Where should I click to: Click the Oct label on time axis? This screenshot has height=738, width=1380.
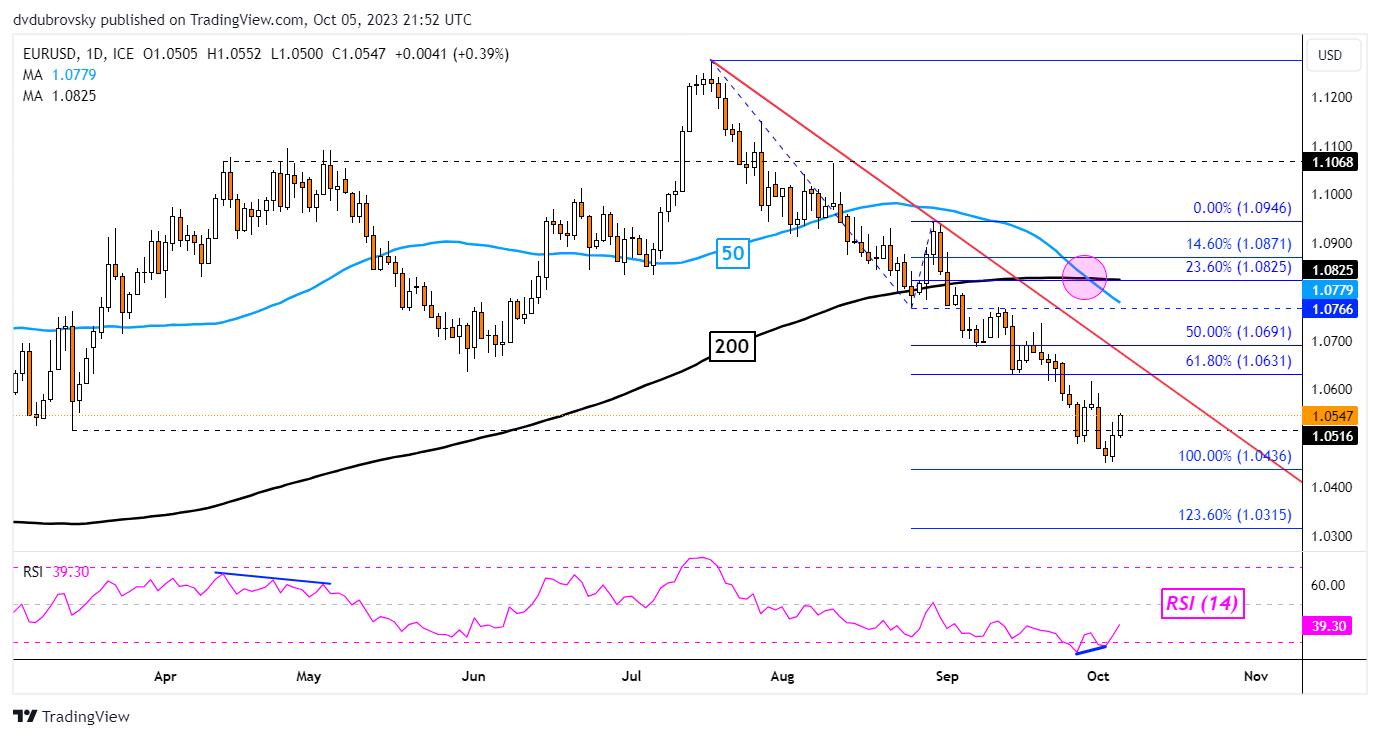point(1098,677)
